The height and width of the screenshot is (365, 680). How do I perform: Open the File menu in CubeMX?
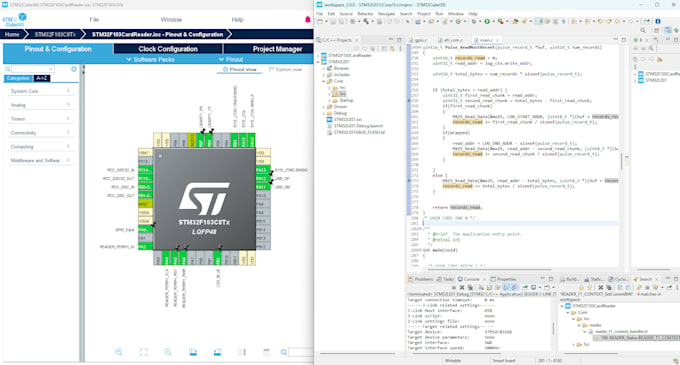(94, 20)
